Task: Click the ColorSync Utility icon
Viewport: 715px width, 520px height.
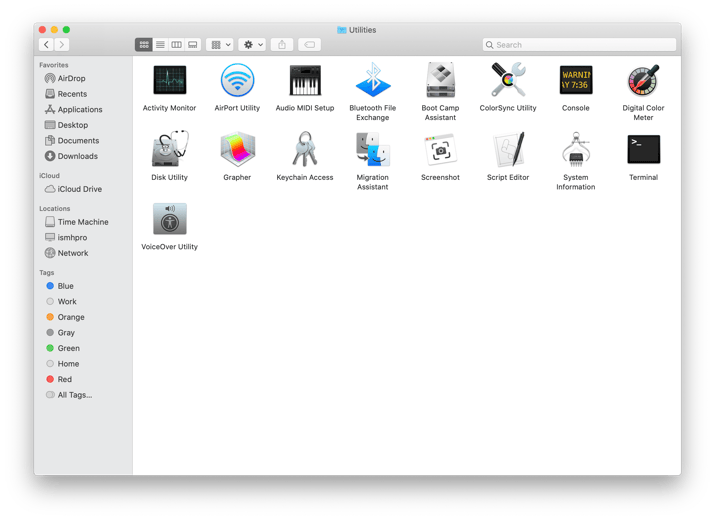Action: (x=508, y=80)
